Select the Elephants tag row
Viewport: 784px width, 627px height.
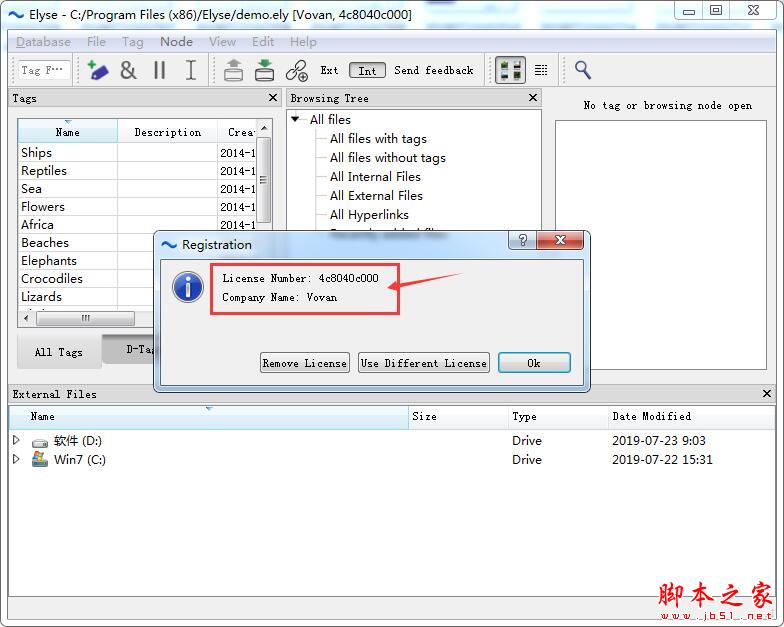pyautogui.click(x=86, y=260)
